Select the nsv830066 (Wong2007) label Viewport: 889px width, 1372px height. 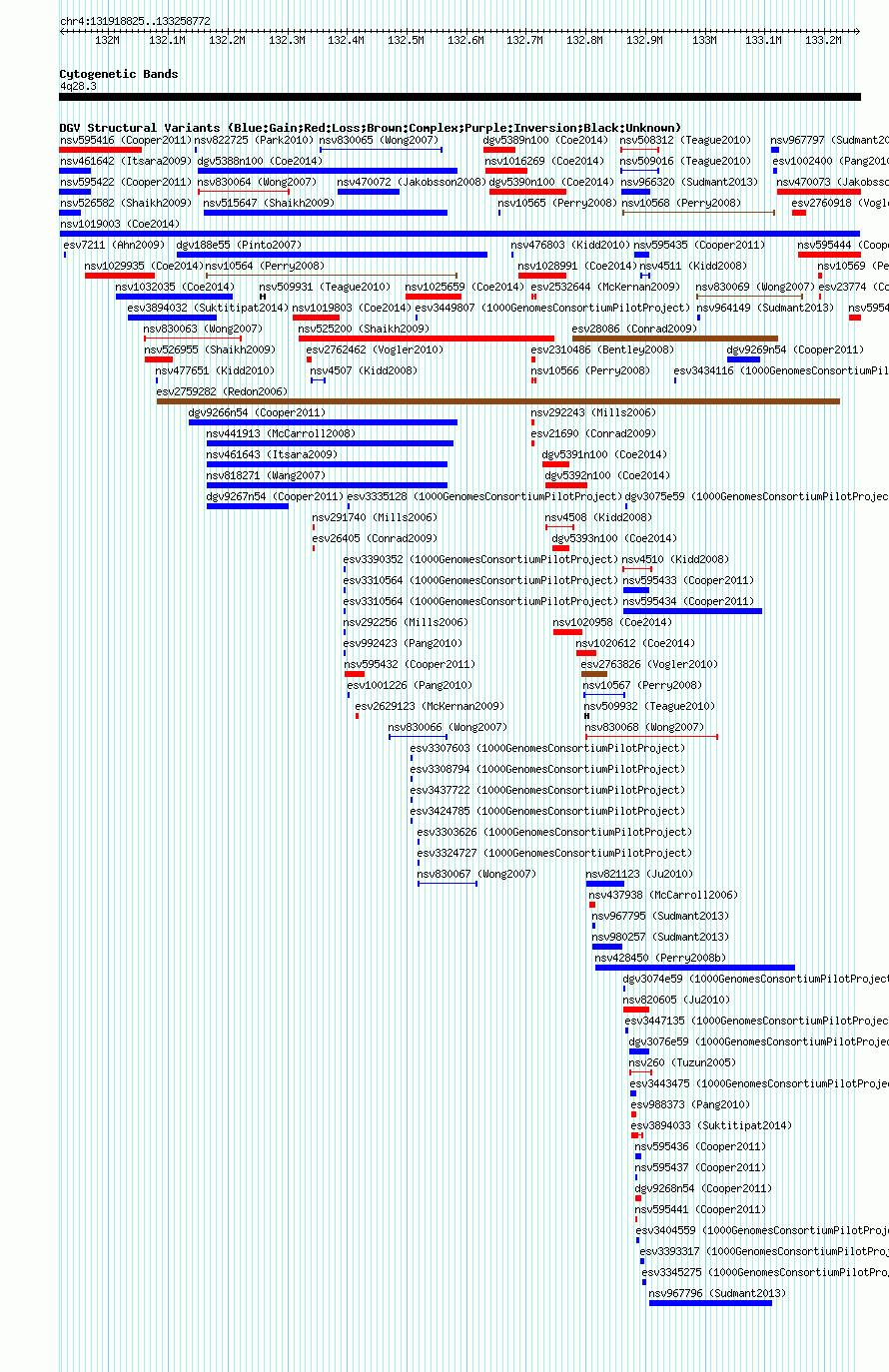click(447, 727)
